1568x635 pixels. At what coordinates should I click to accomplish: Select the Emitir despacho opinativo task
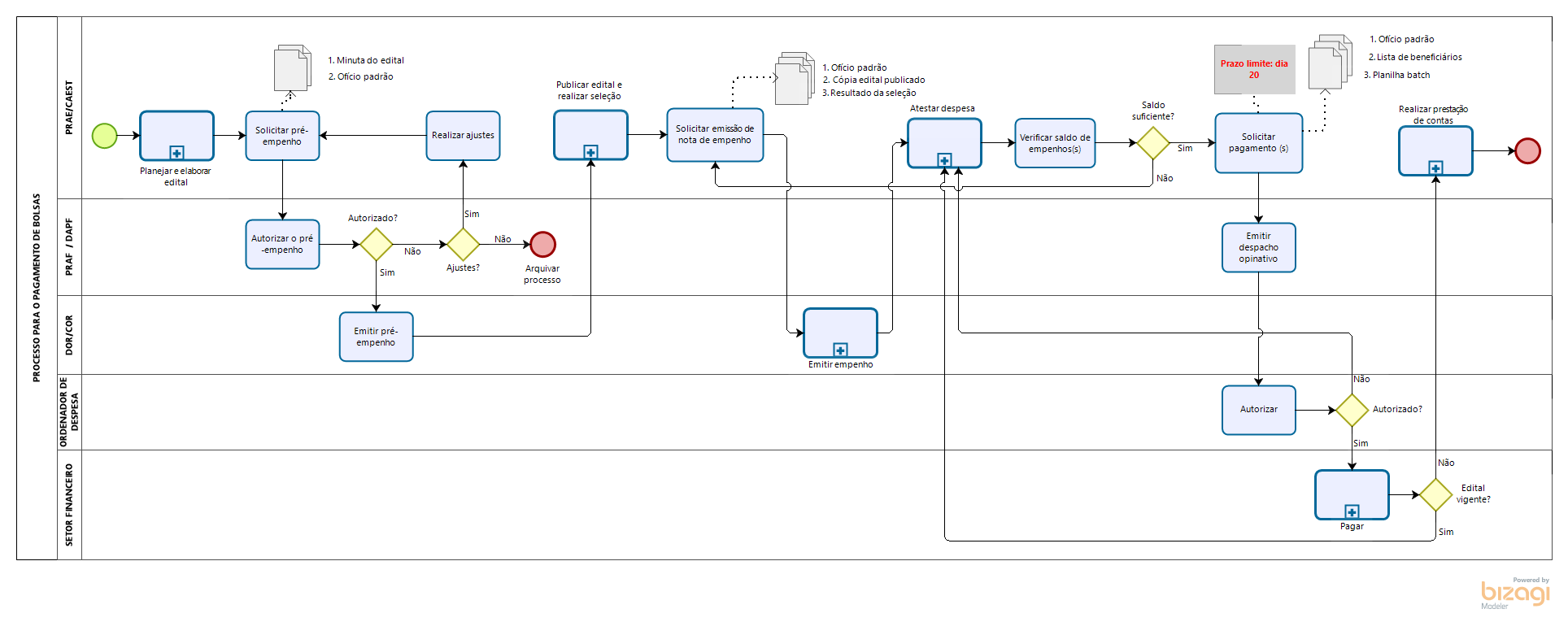1258,247
